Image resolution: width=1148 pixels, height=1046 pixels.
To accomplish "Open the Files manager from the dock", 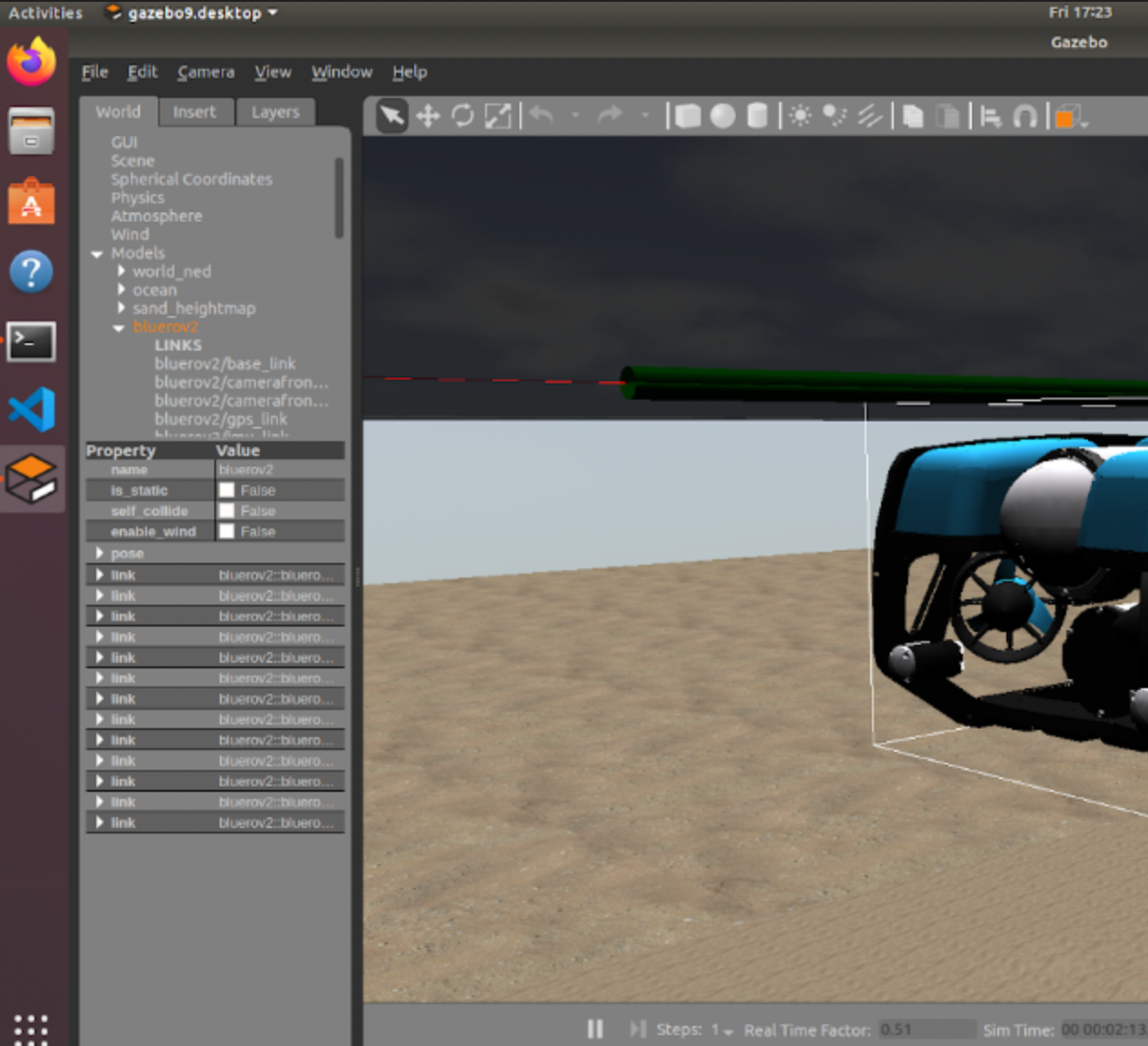I will (32, 131).
